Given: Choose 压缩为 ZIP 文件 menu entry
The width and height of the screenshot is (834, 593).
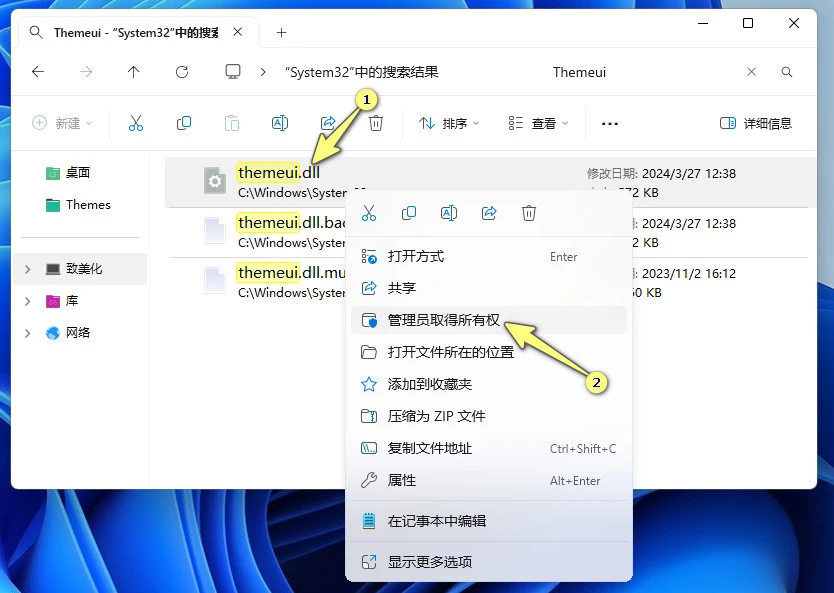Looking at the screenshot, I should [x=489, y=416].
